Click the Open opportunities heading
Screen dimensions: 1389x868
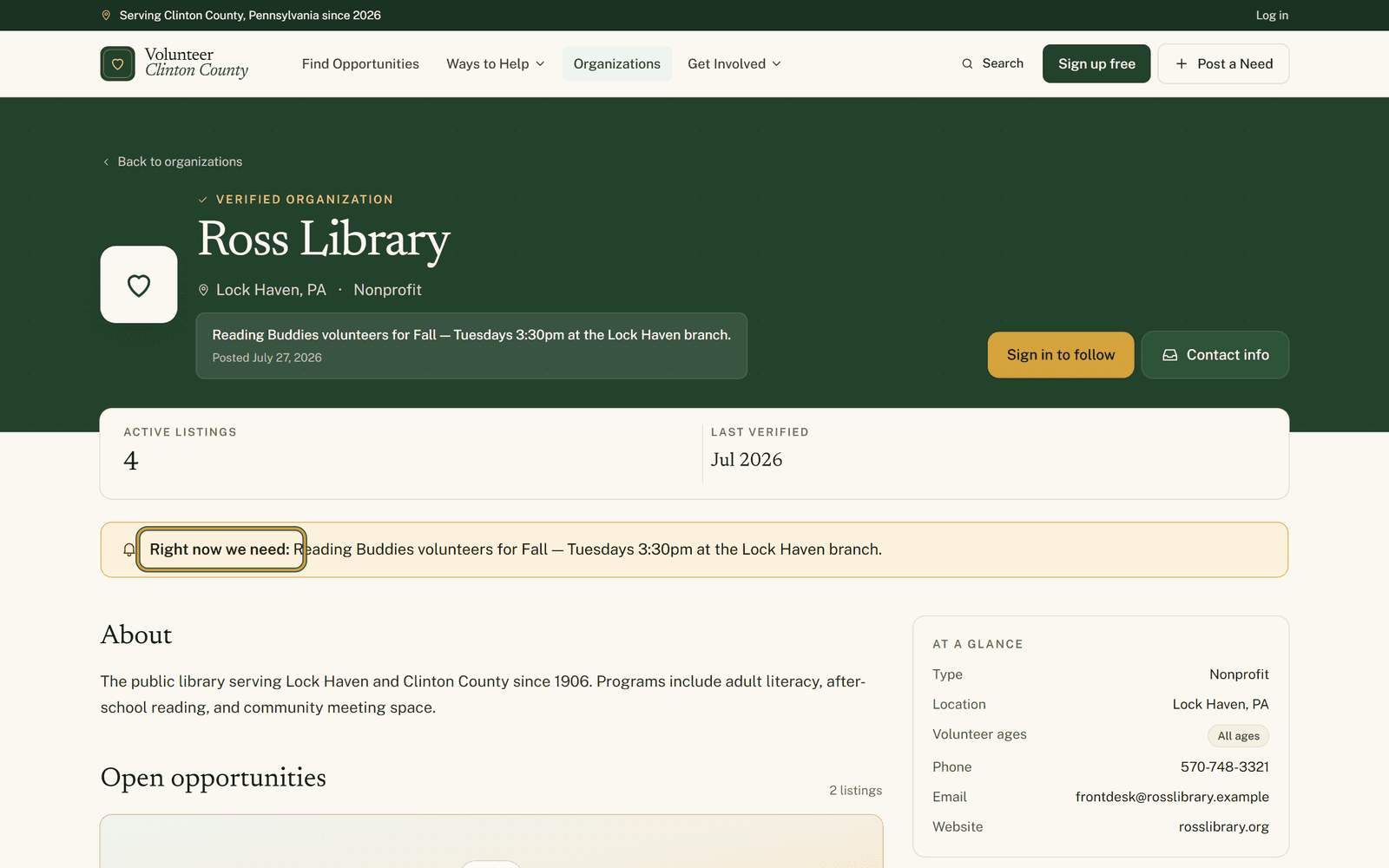[214, 778]
